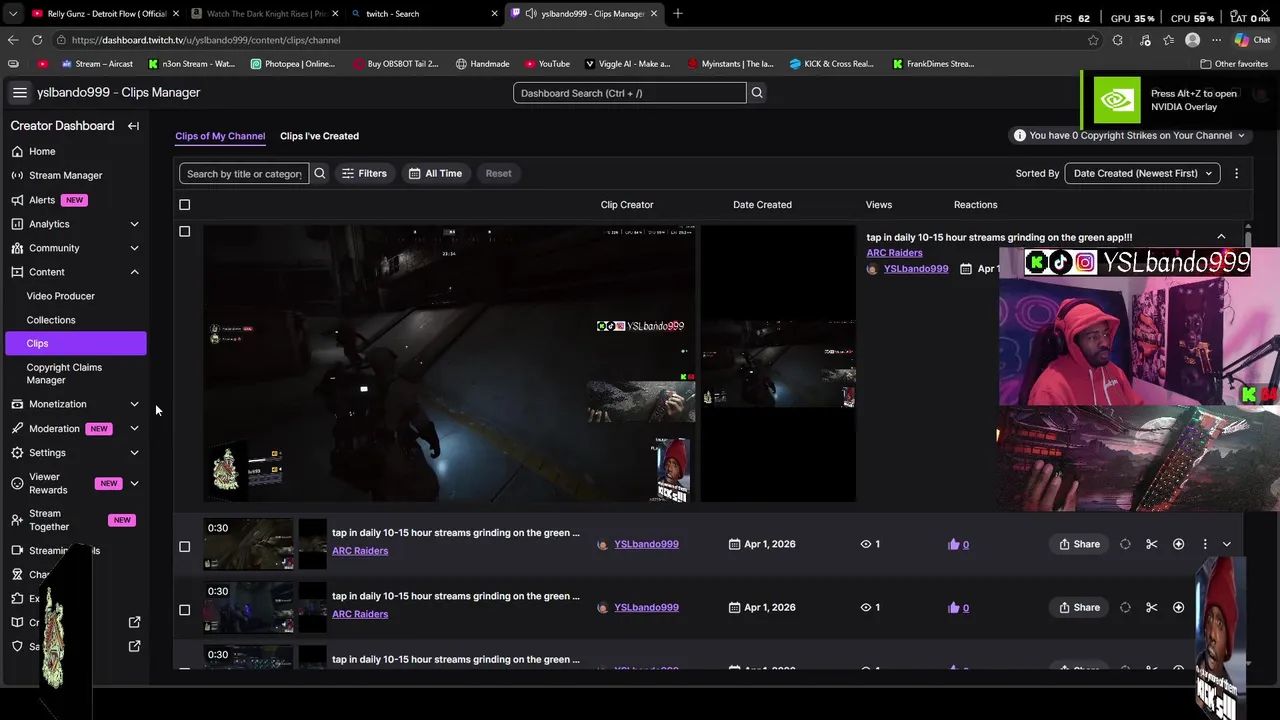Open the Sorted By Date Created dropdown
1280x720 pixels.
pos(1142,173)
